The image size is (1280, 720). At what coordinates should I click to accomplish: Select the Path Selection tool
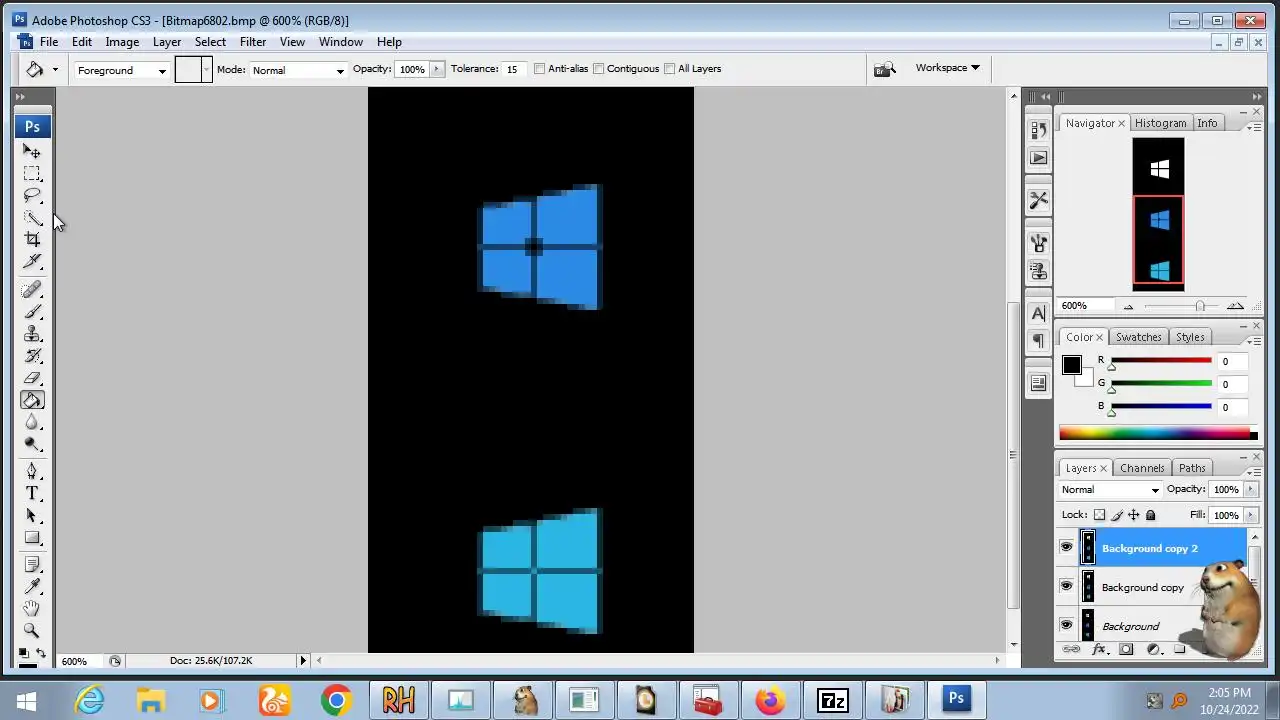pyautogui.click(x=32, y=515)
